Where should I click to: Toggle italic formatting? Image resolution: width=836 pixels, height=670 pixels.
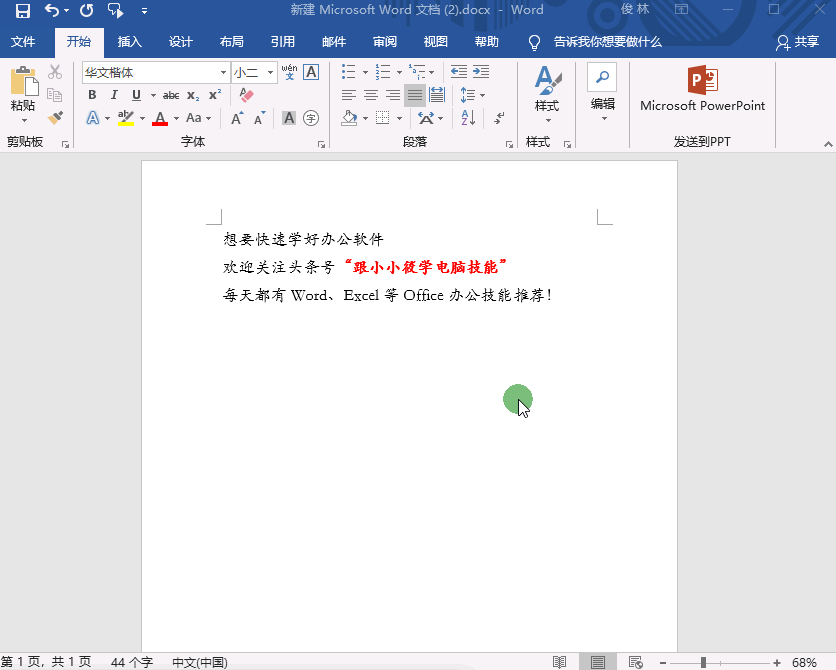point(114,95)
